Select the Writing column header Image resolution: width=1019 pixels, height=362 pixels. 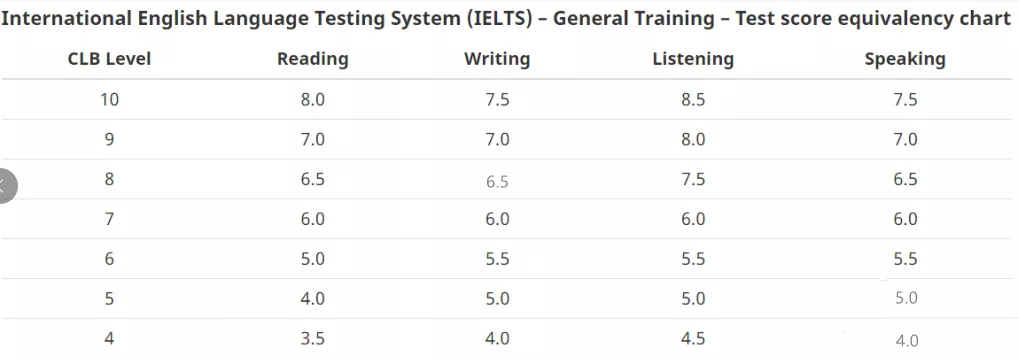pyautogui.click(x=497, y=59)
